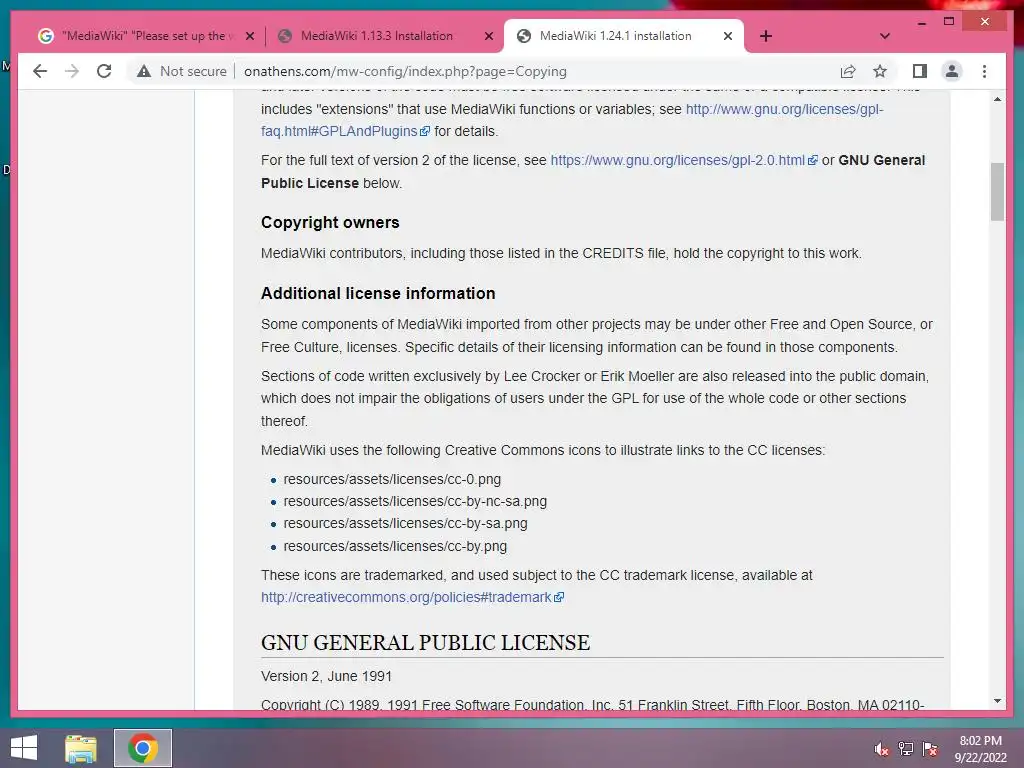Share this page via share icon
Image resolution: width=1024 pixels, height=768 pixels.
848,71
